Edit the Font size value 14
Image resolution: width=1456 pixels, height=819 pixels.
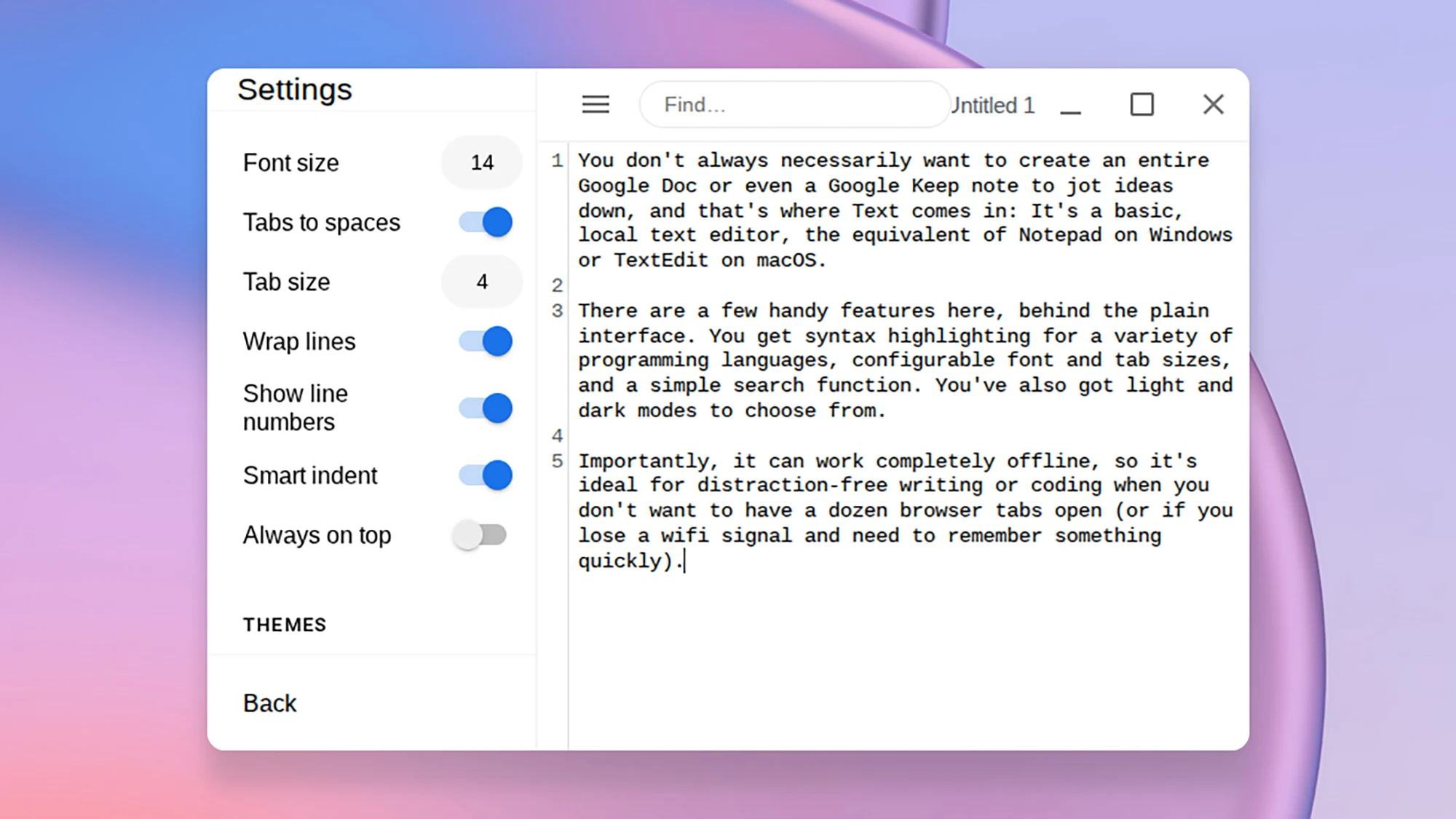coord(482,162)
